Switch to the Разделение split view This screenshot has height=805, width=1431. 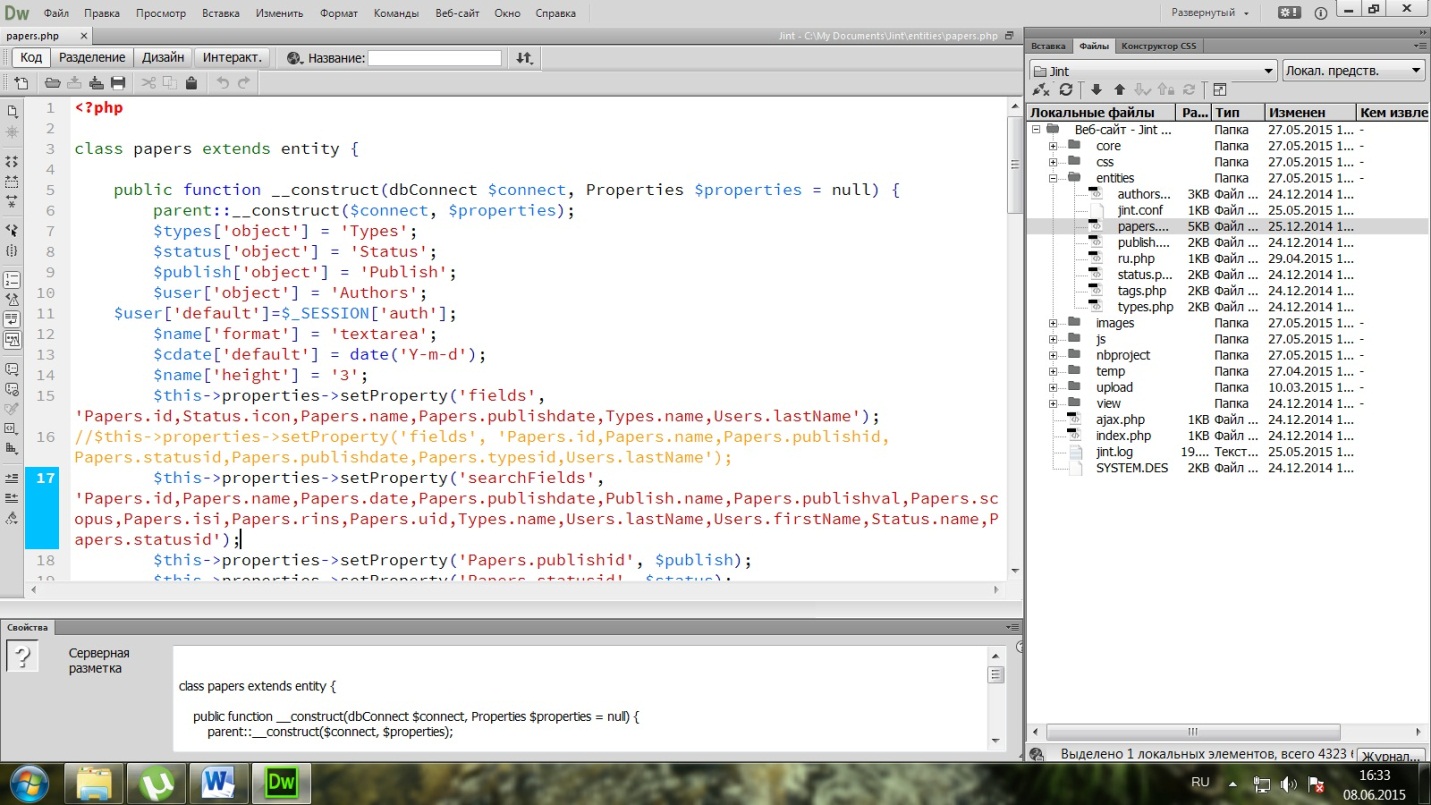click(x=92, y=58)
